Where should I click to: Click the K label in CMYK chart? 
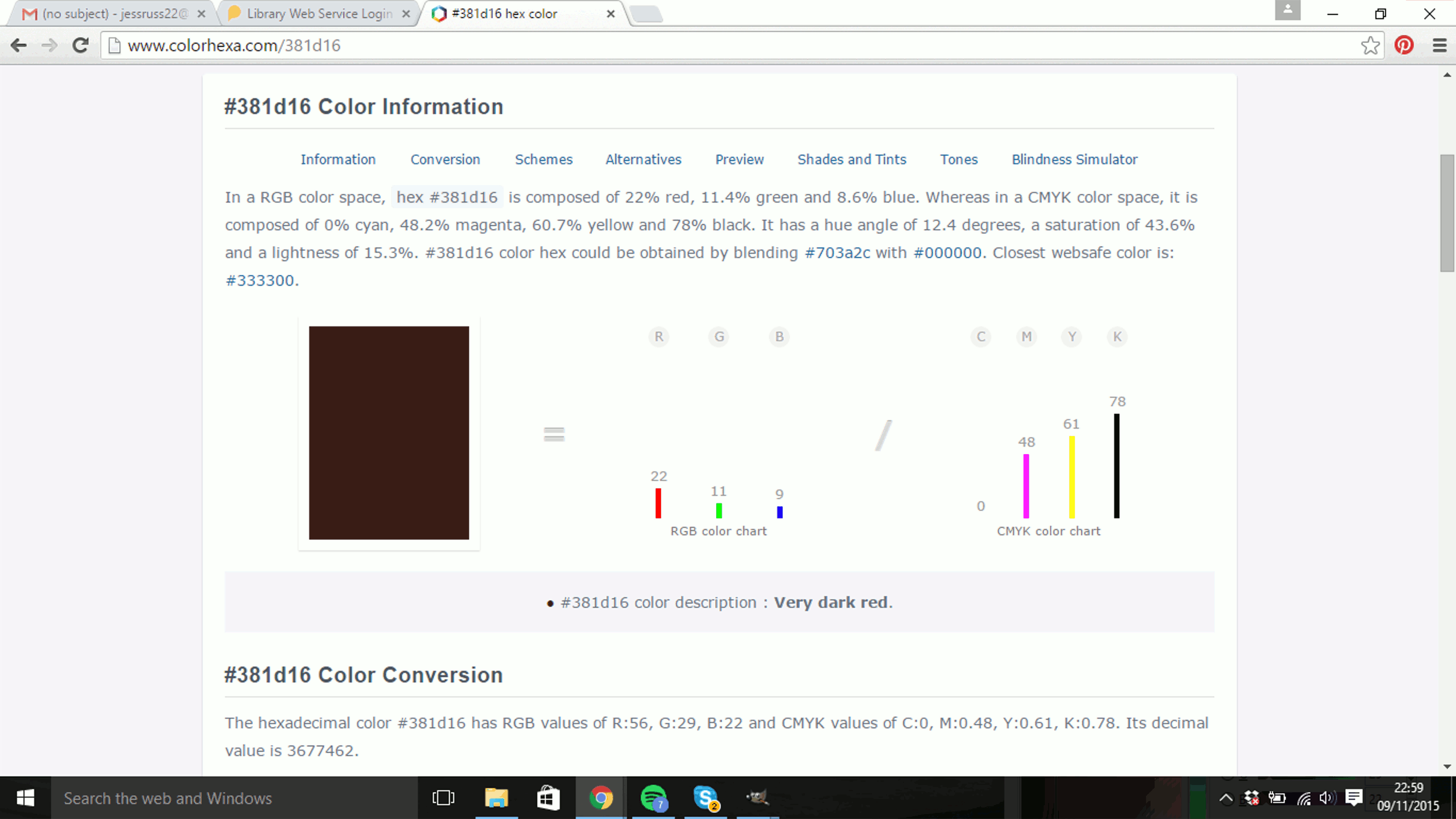pos(1117,337)
